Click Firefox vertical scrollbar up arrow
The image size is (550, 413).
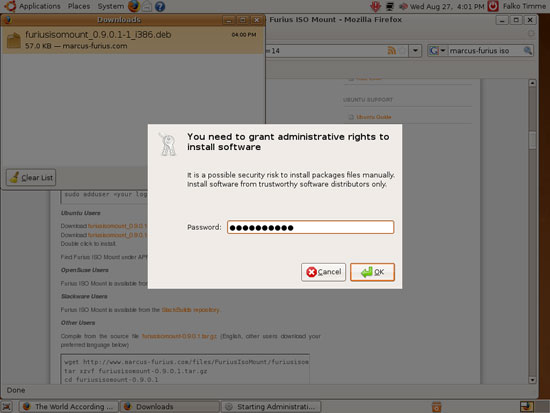532,83
